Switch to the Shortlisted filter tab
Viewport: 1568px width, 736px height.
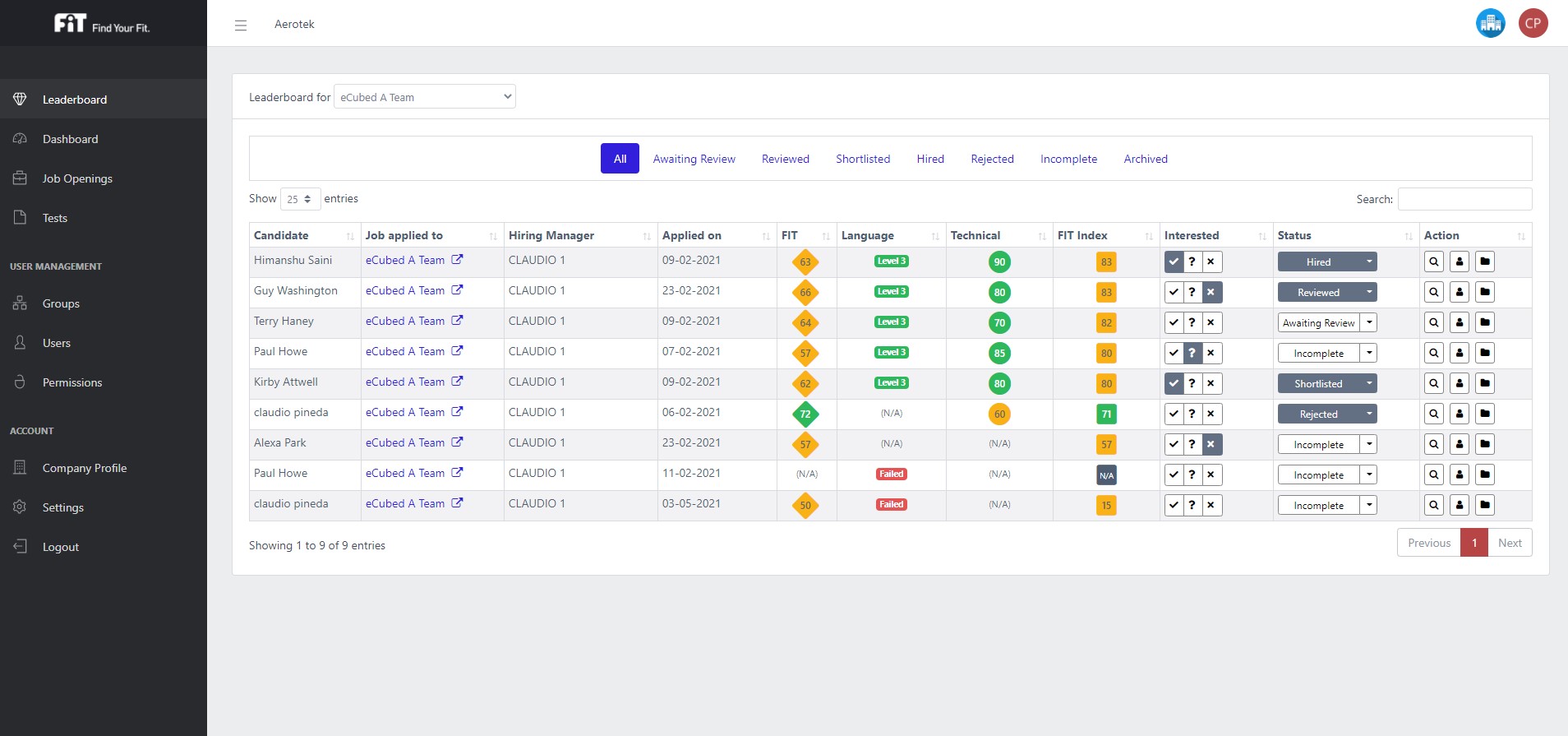point(863,159)
